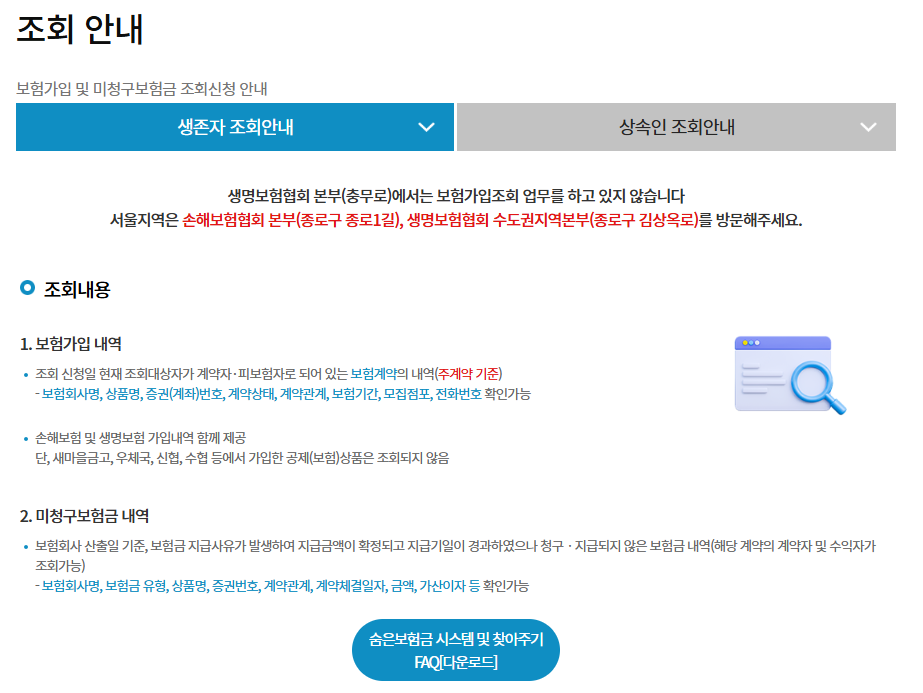Image resolution: width=923 pixels, height=693 pixels.
Task: Click the 보험가입 및 미청구보험금 조회신청 안내 subtitle
Action: (142, 88)
